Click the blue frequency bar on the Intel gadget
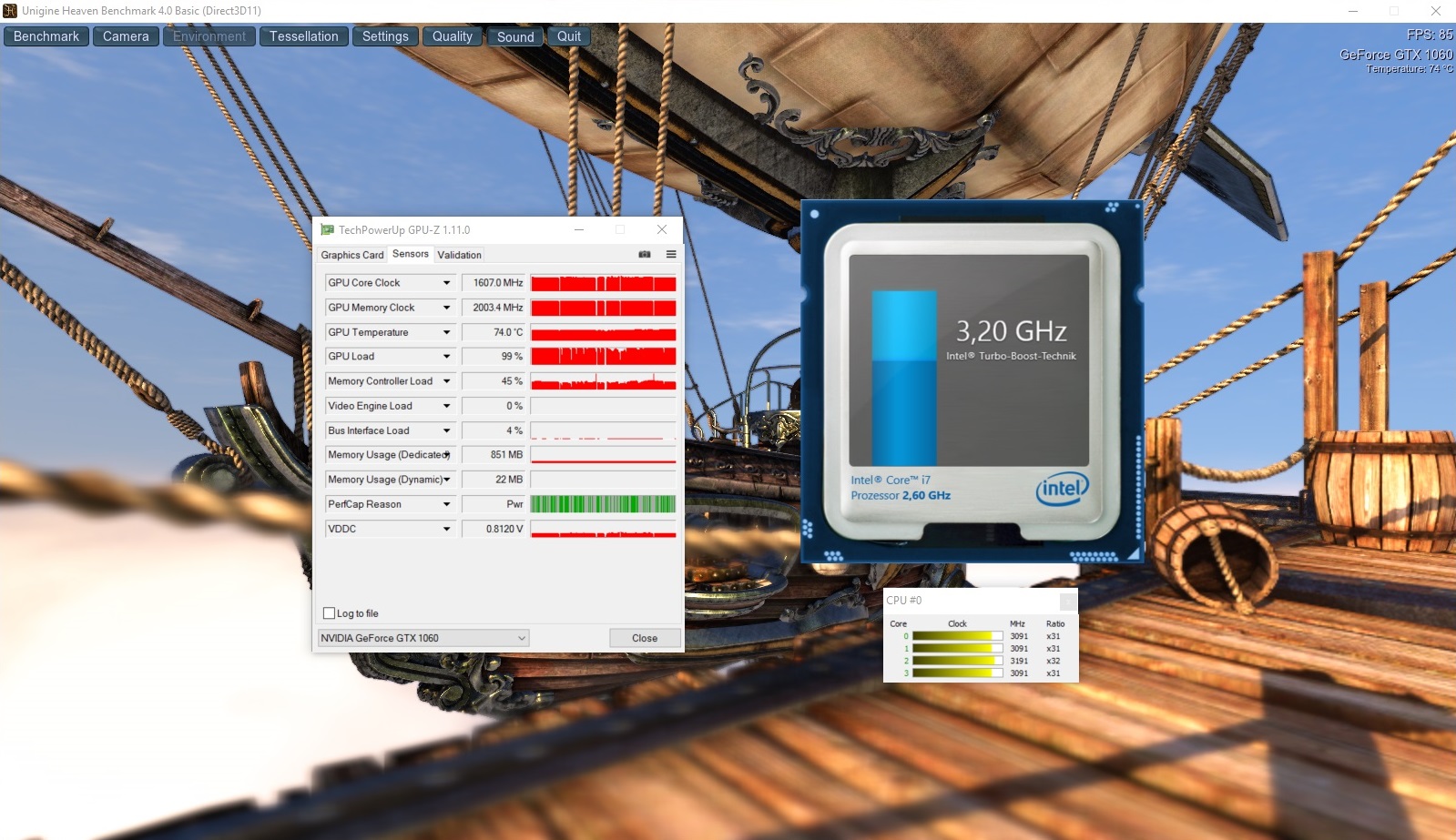 coord(904,379)
